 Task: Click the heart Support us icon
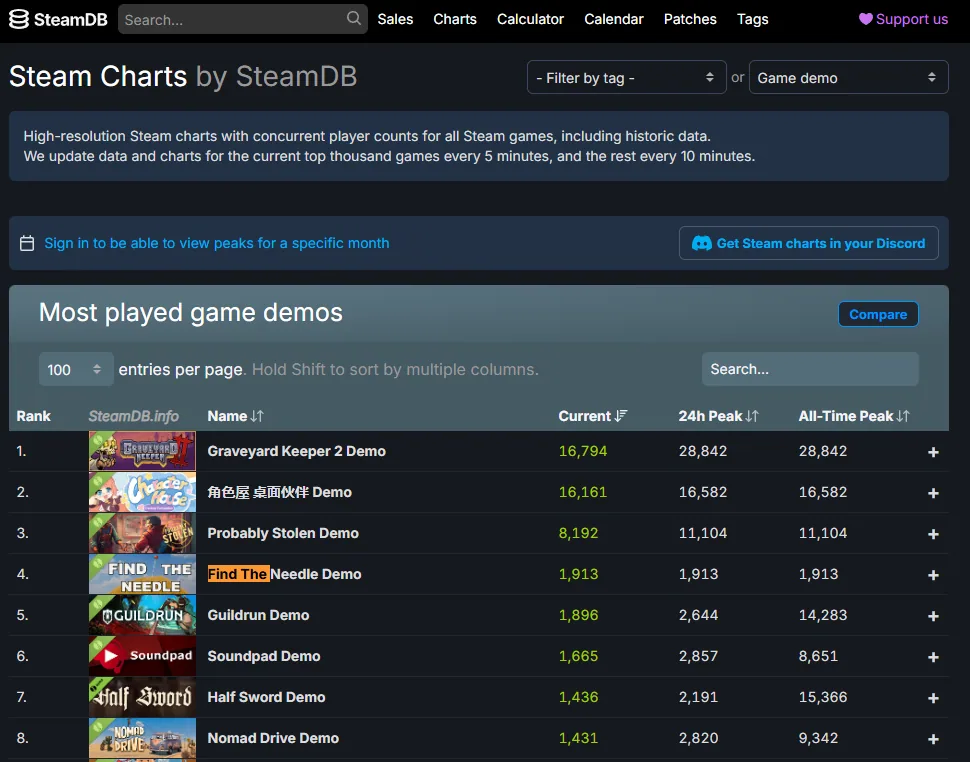click(865, 19)
